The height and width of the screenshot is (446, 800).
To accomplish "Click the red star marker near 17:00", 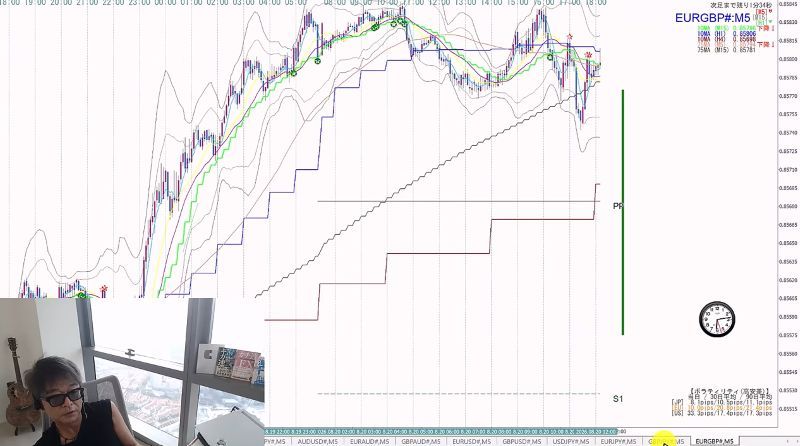I will point(570,37).
